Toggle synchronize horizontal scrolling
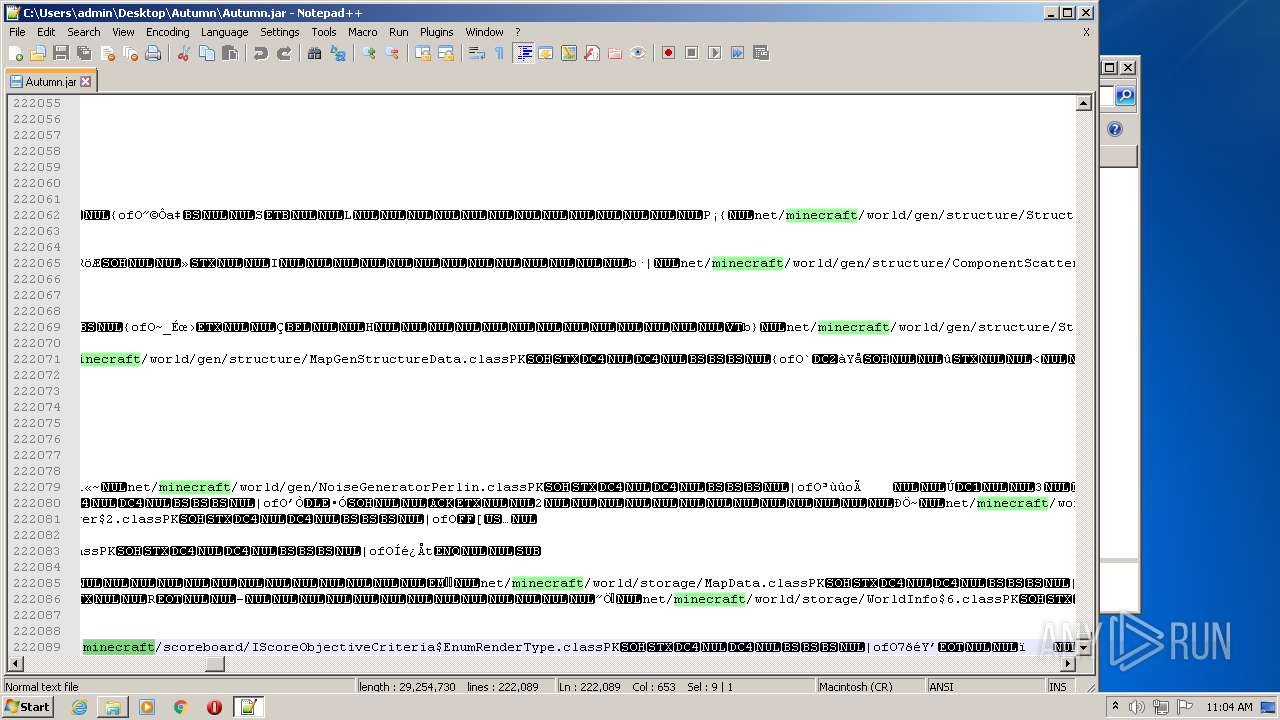The width and height of the screenshot is (1280, 720). click(x=446, y=53)
